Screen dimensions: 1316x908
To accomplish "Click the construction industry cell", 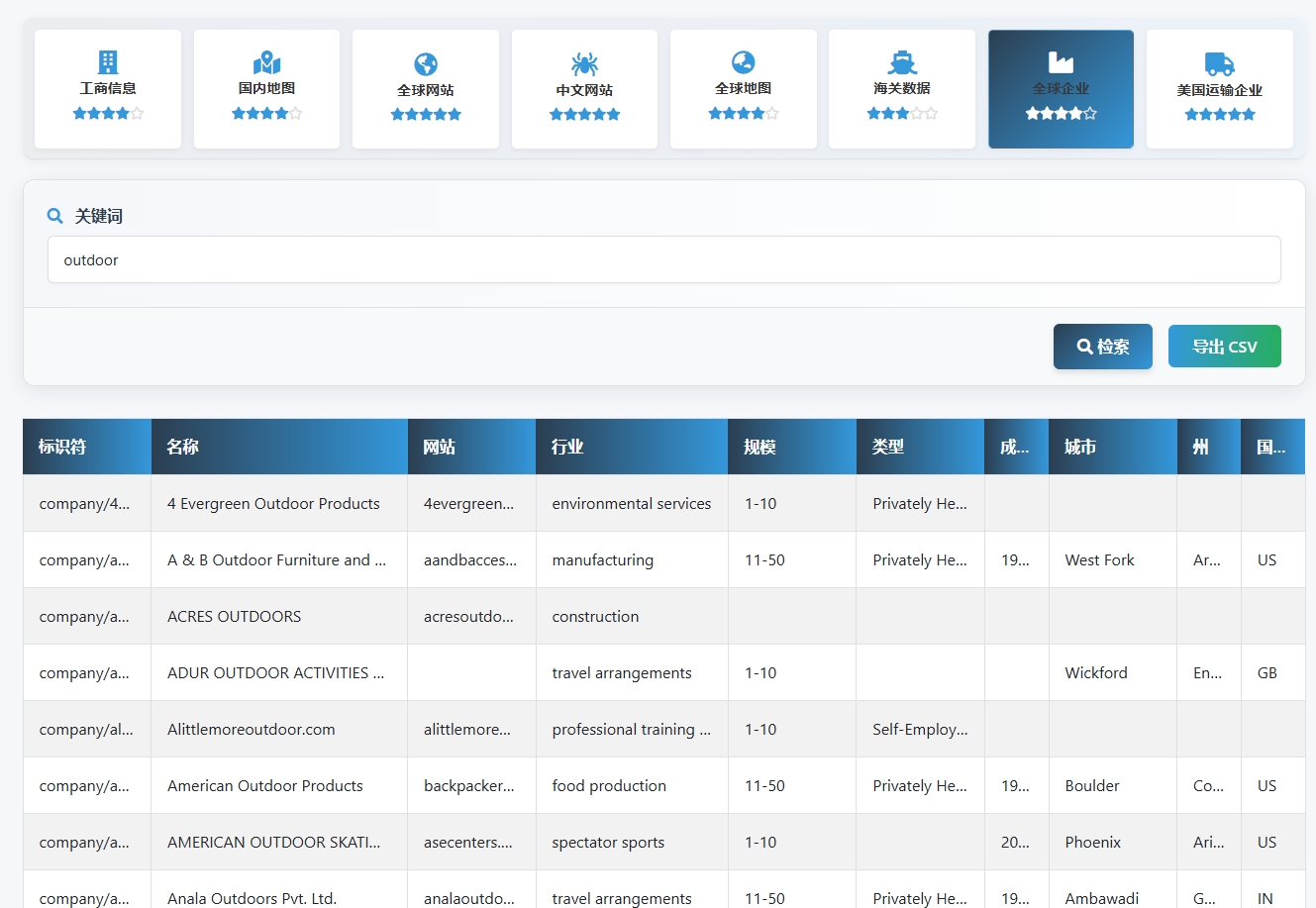I will [632, 616].
